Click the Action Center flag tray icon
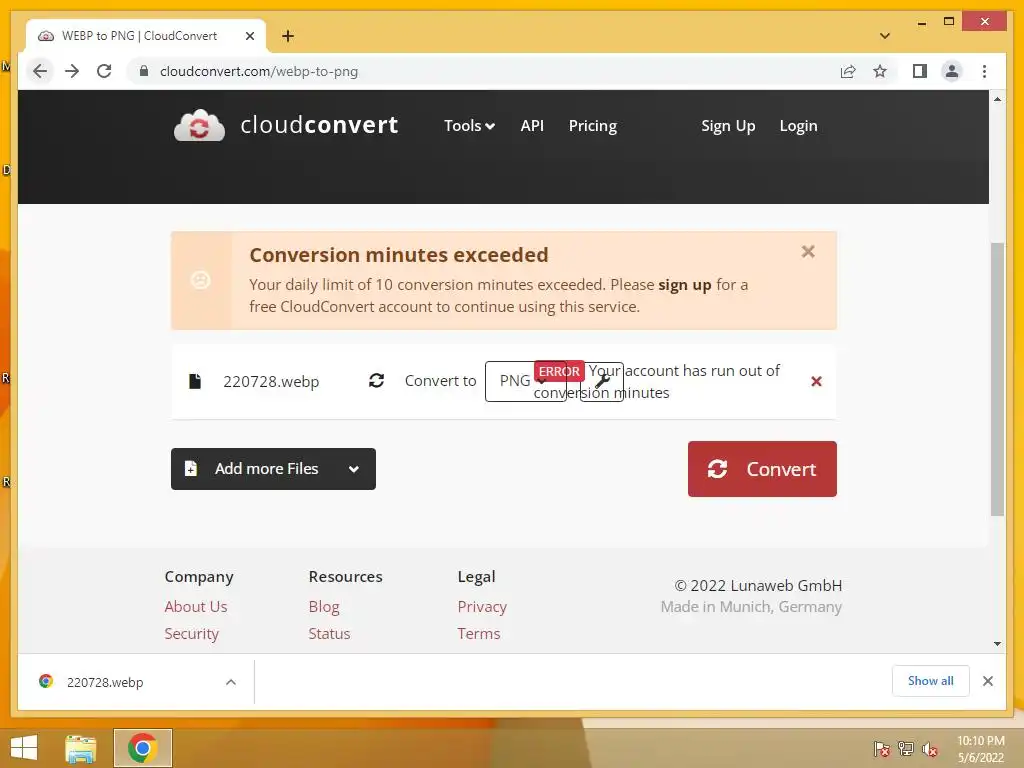 pyautogui.click(x=882, y=748)
